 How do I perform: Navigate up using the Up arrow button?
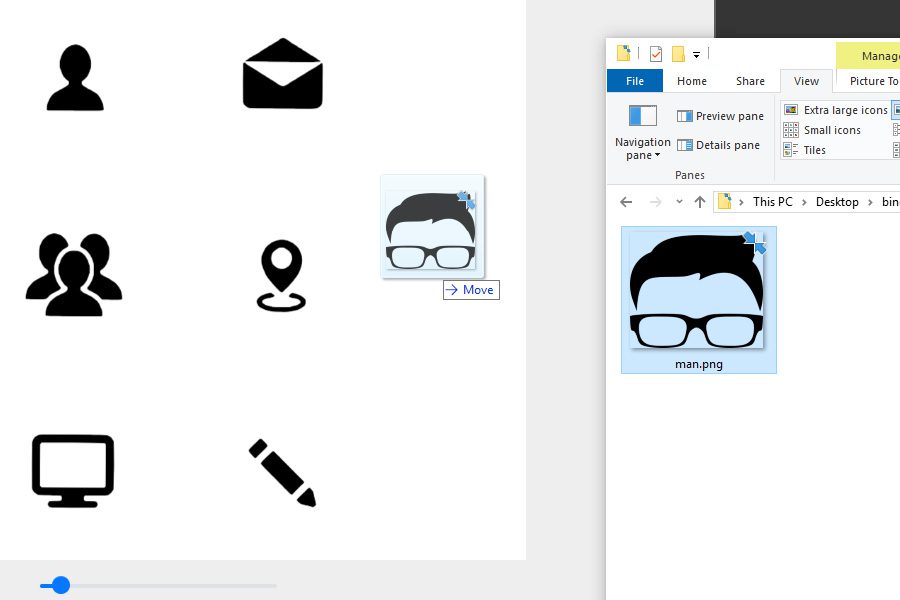(x=700, y=201)
